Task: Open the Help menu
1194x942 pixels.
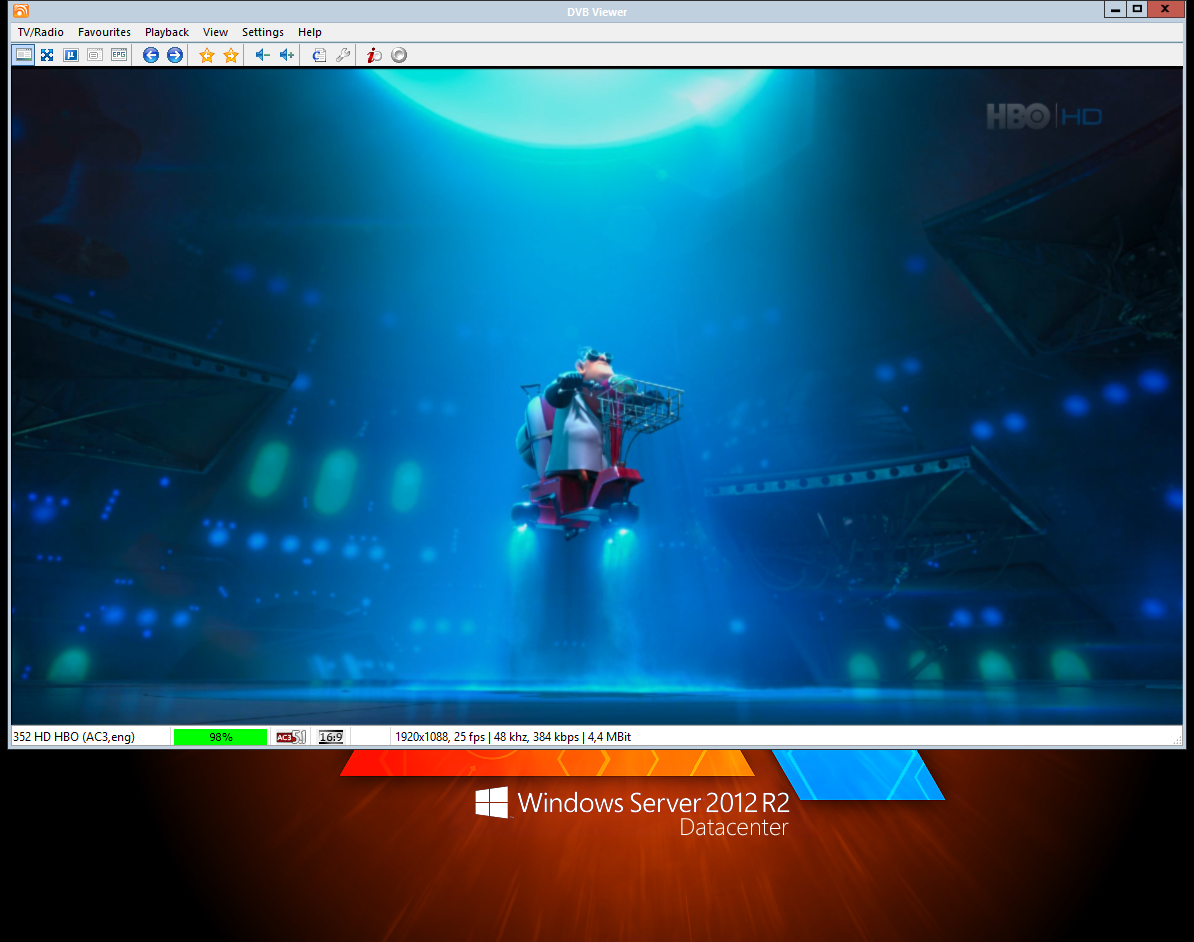Action: pyautogui.click(x=309, y=32)
